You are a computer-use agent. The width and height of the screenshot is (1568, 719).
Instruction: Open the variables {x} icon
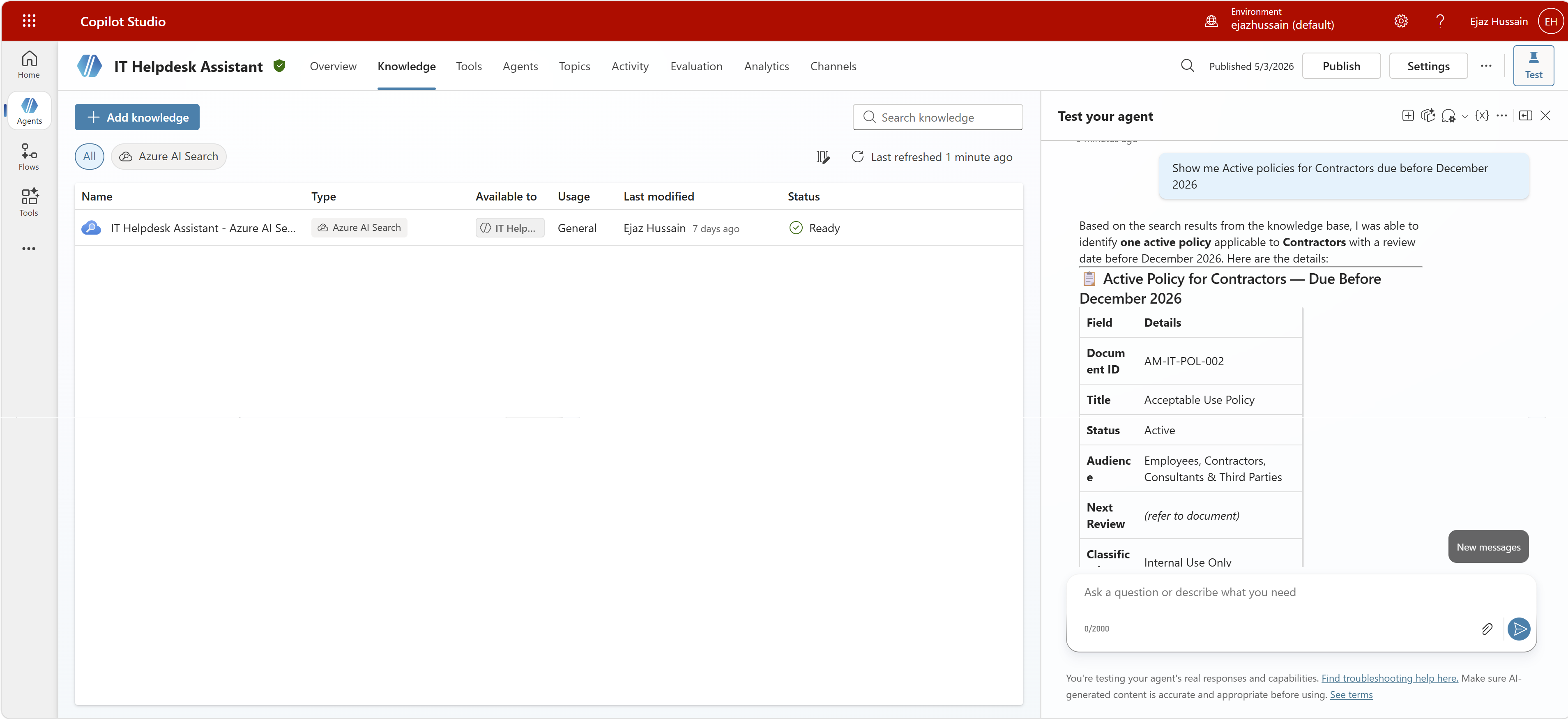click(1482, 116)
